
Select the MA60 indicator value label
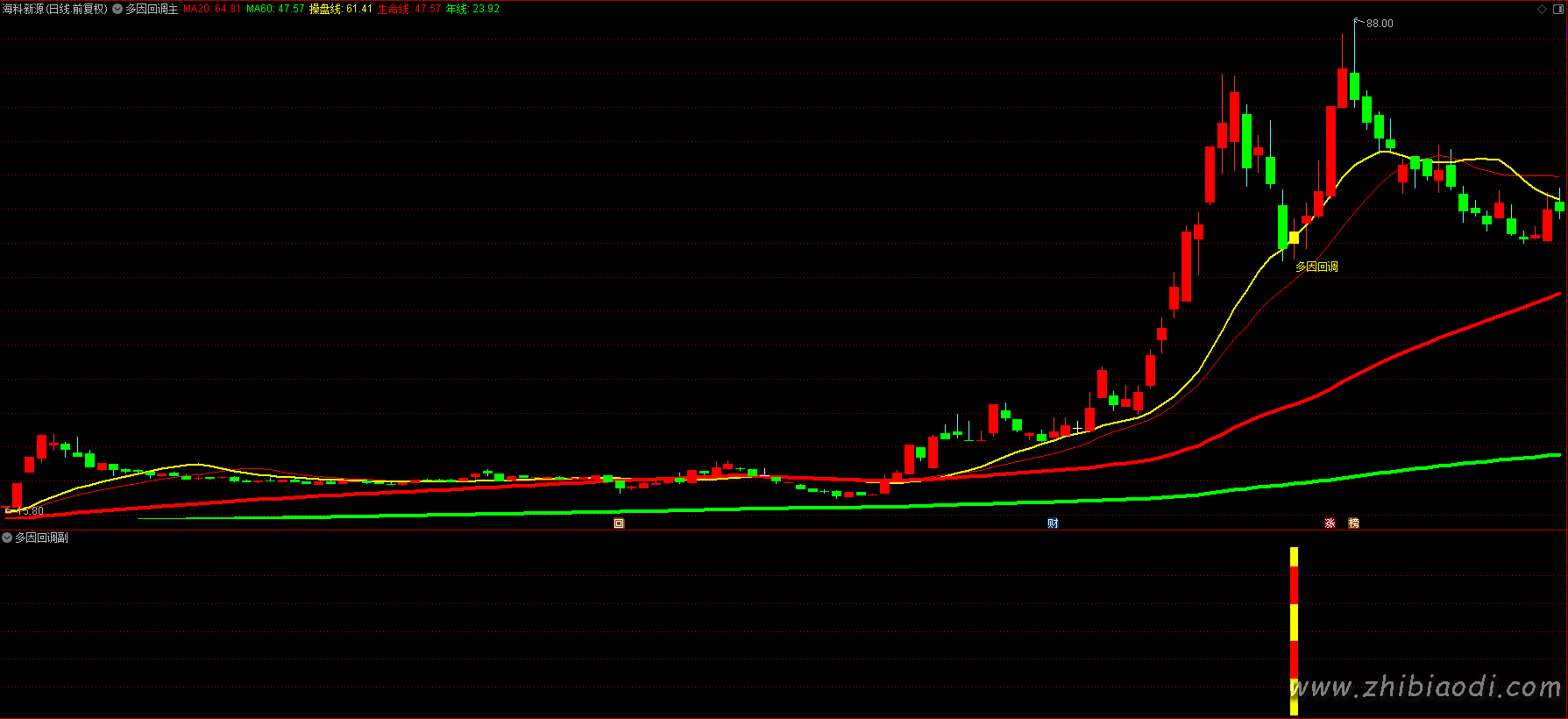click(275, 9)
